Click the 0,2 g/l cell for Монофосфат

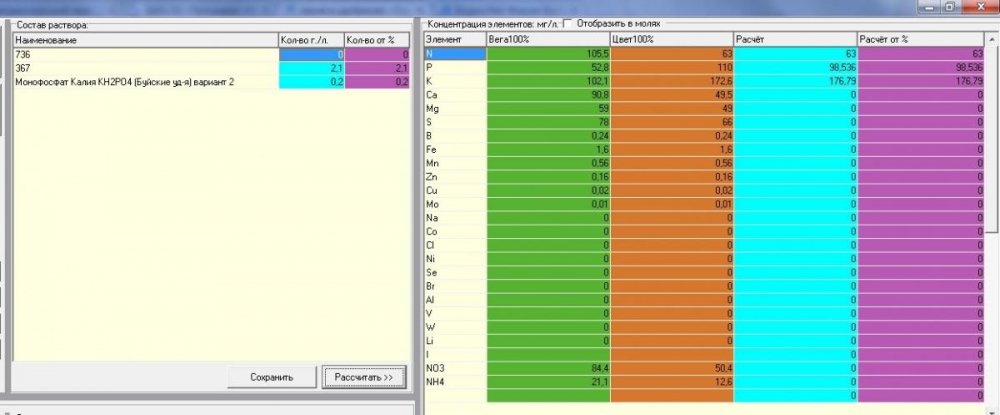311,82
